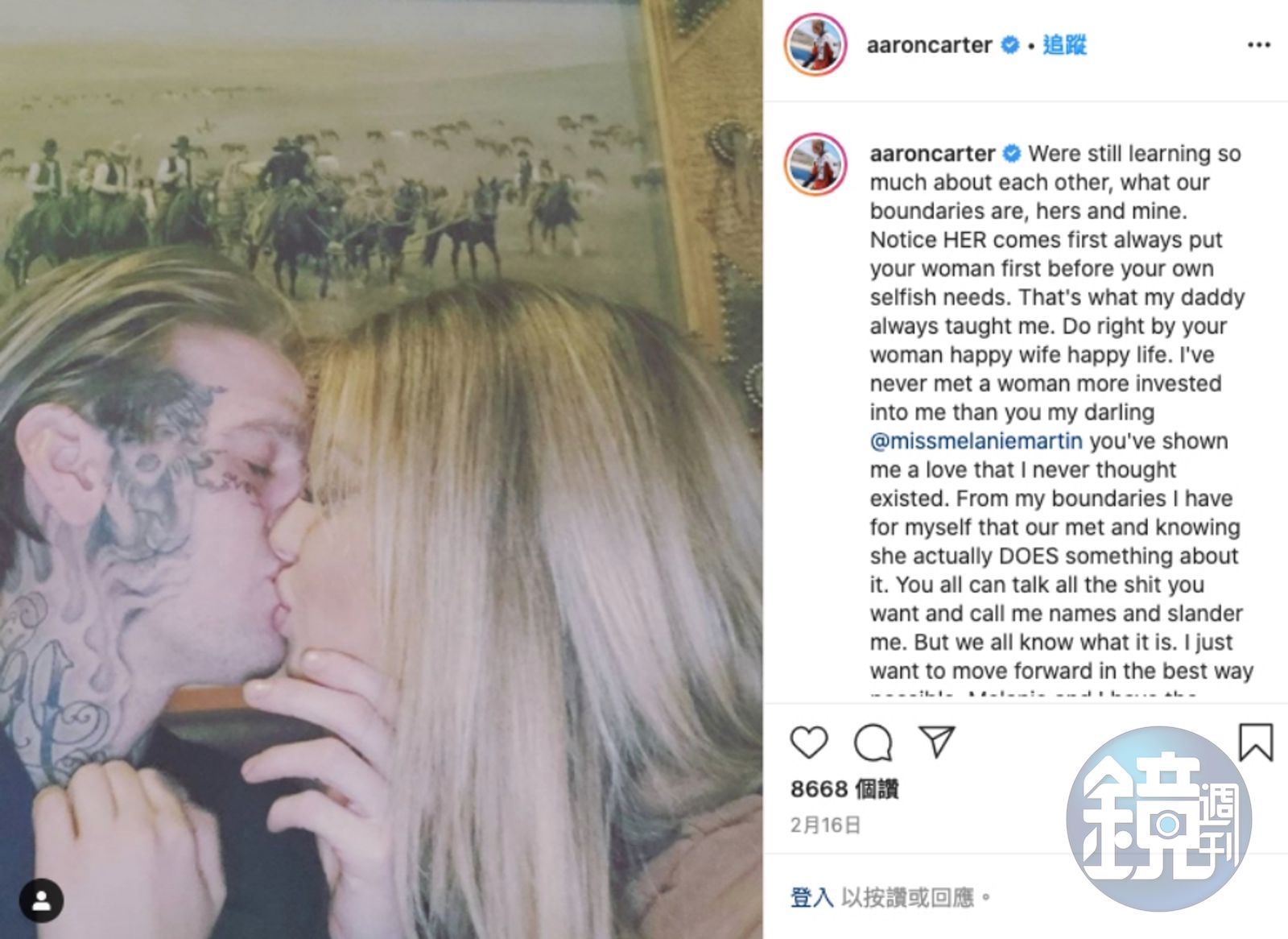Click the verified badge in the caption
This screenshot has width=1288, height=939.
pyautogui.click(x=1013, y=153)
